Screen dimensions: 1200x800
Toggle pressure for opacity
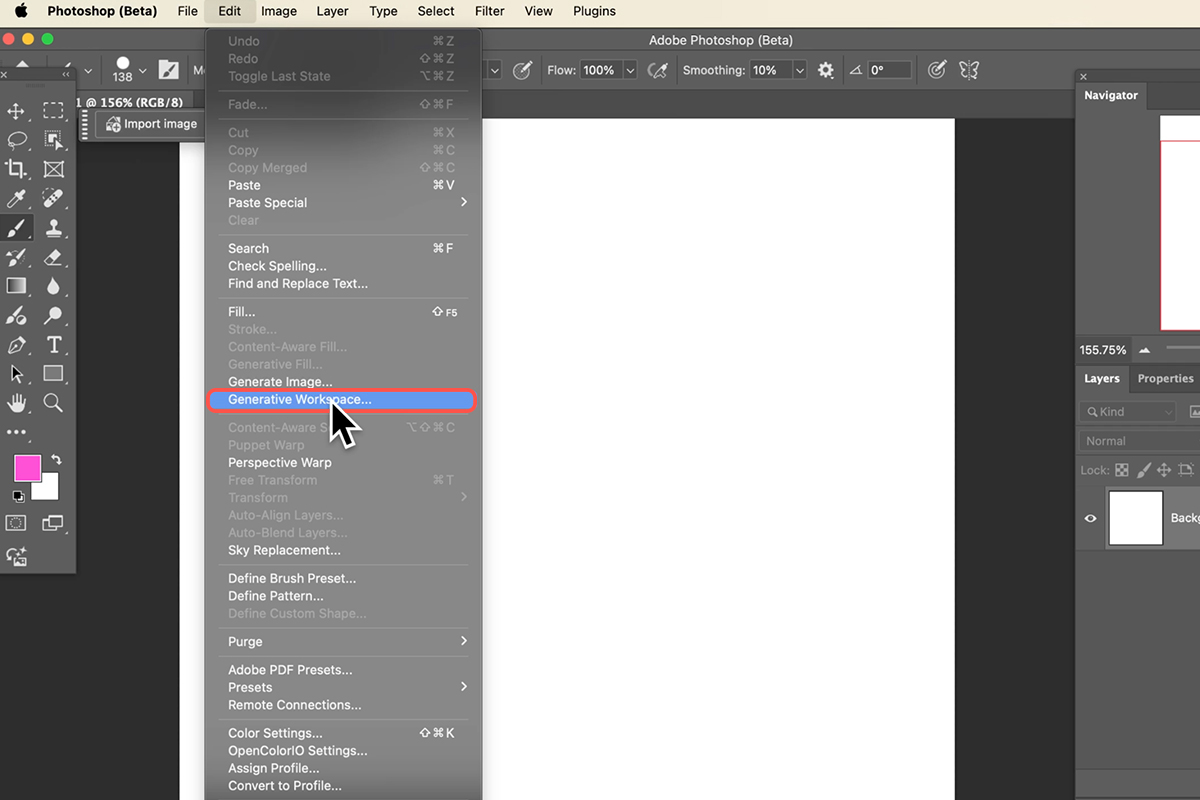coord(522,70)
